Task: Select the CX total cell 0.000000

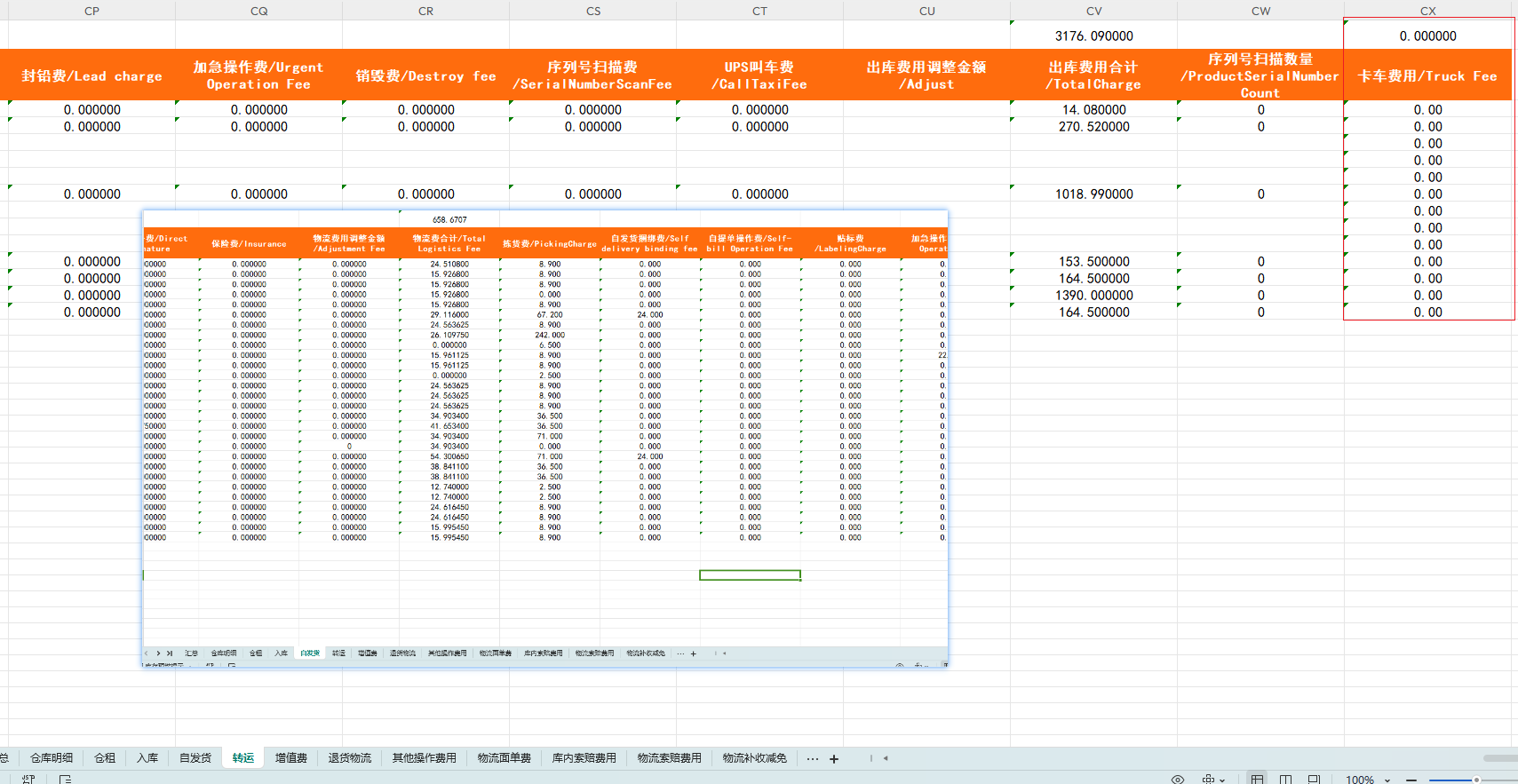Action: [1427, 36]
